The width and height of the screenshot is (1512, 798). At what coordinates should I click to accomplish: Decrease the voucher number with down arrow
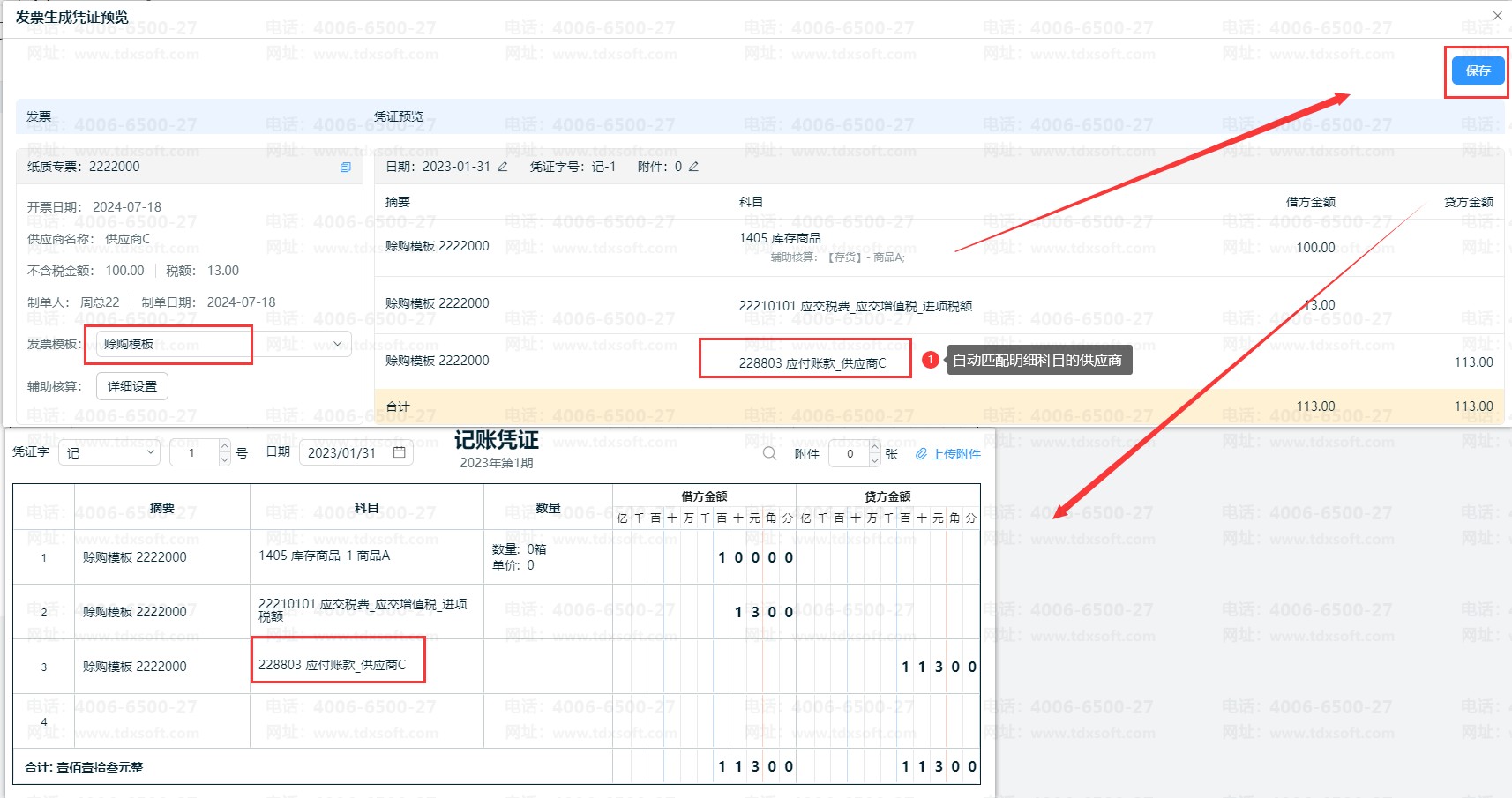click(225, 459)
